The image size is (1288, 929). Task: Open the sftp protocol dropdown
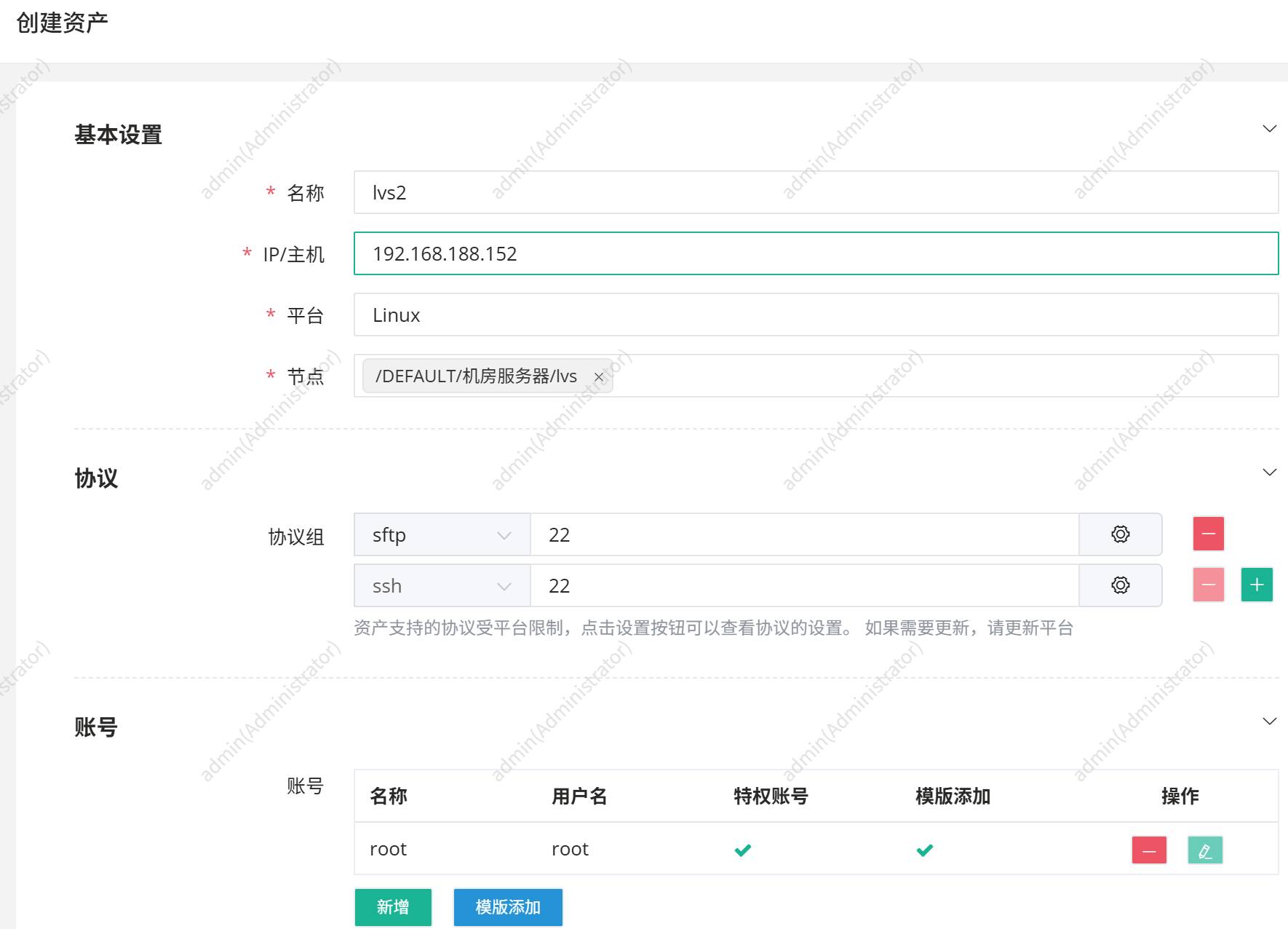click(442, 534)
